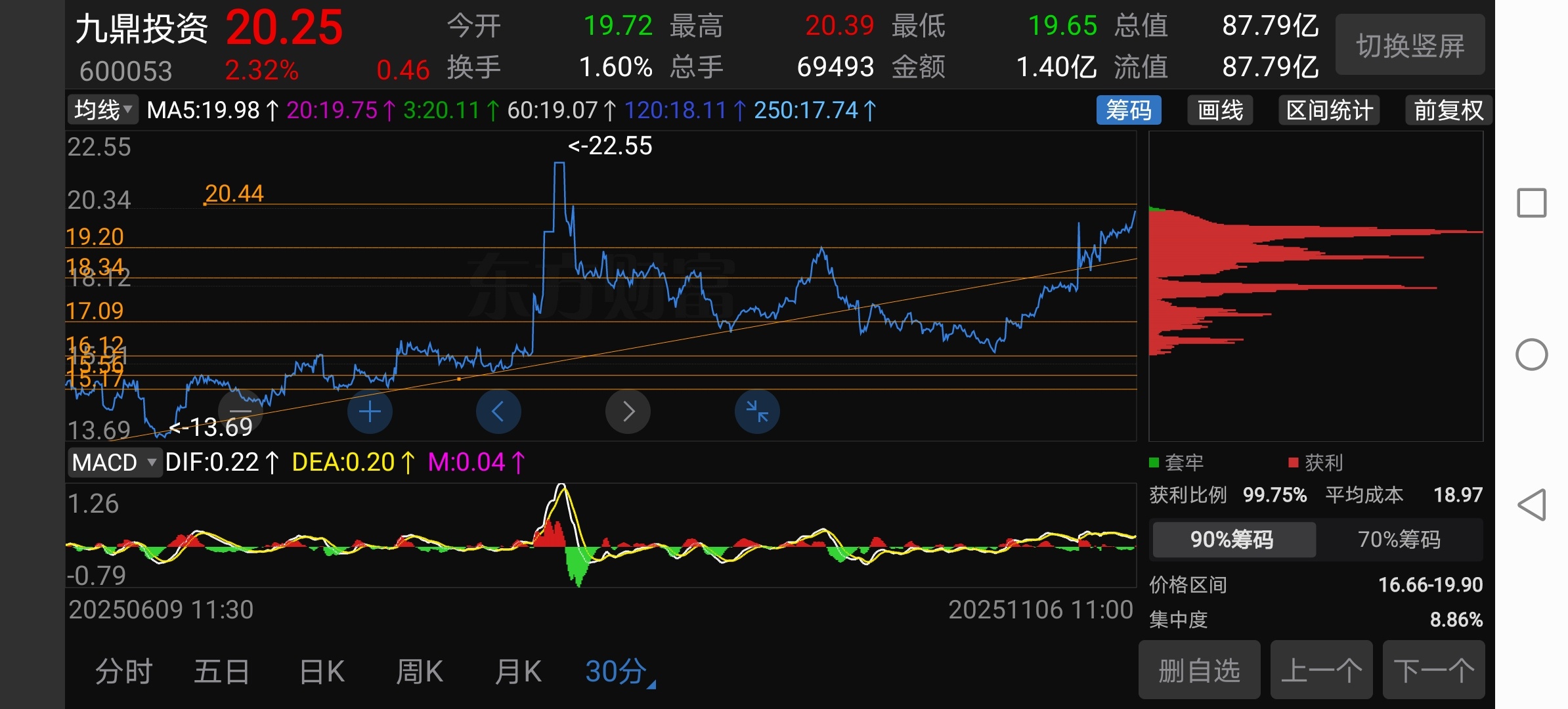Click the zoom-out minus icon on the chart
The image size is (1568, 709).
pyautogui.click(x=240, y=412)
